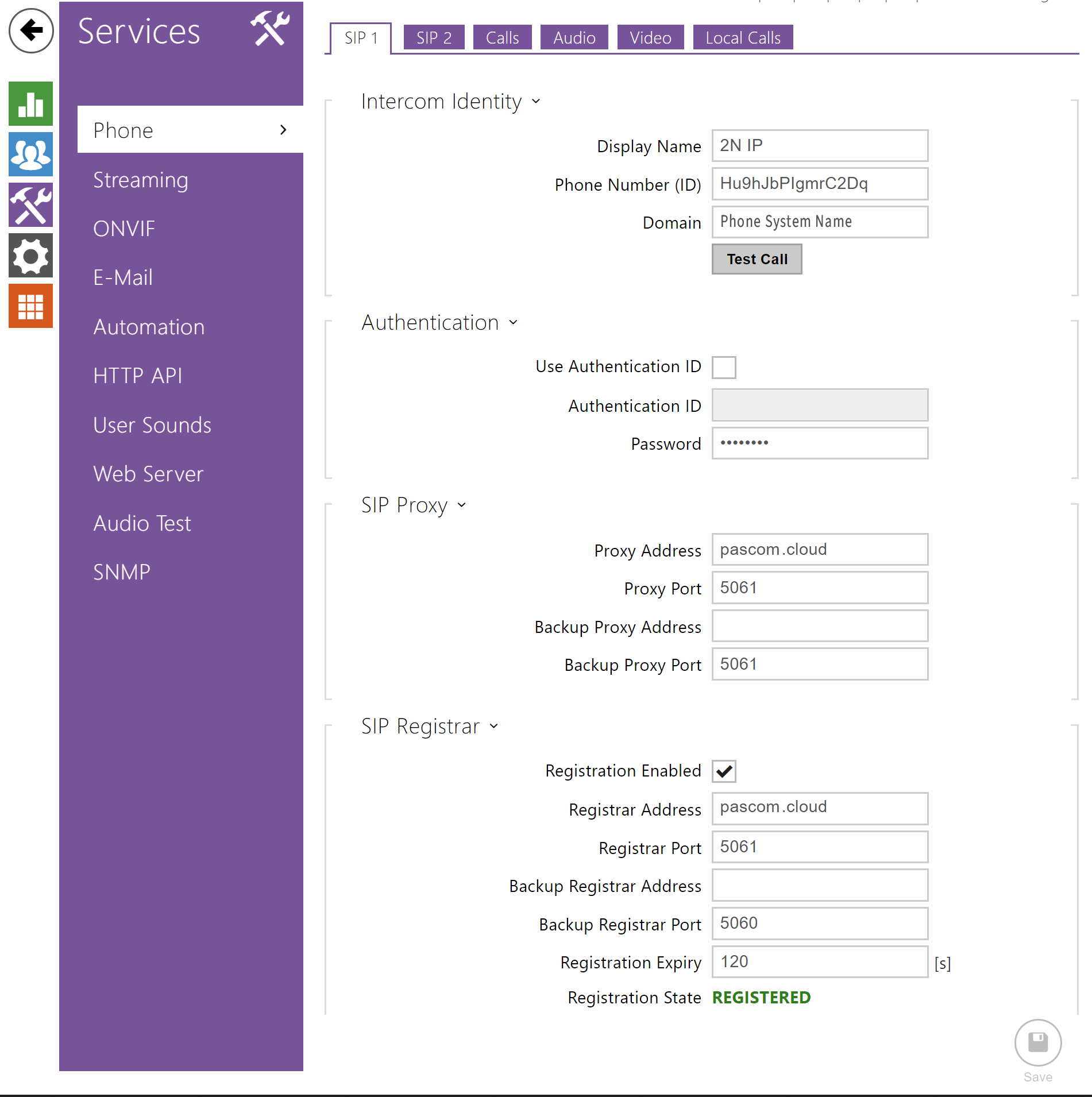Open the orange grid Hardware icon
Image resolution: width=1092 pixels, height=1097 pixels.
click(31, 306)
